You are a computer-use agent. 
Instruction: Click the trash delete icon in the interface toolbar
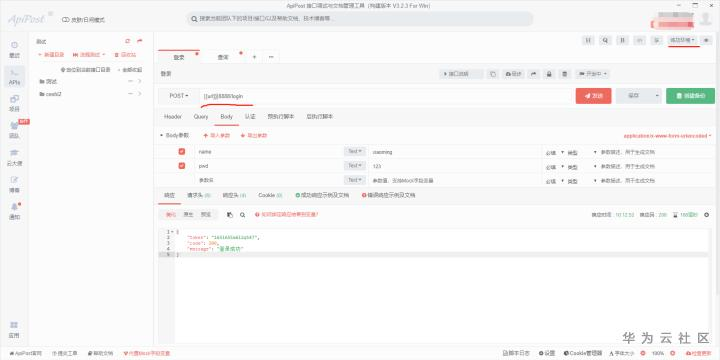(x=565, y=74)
